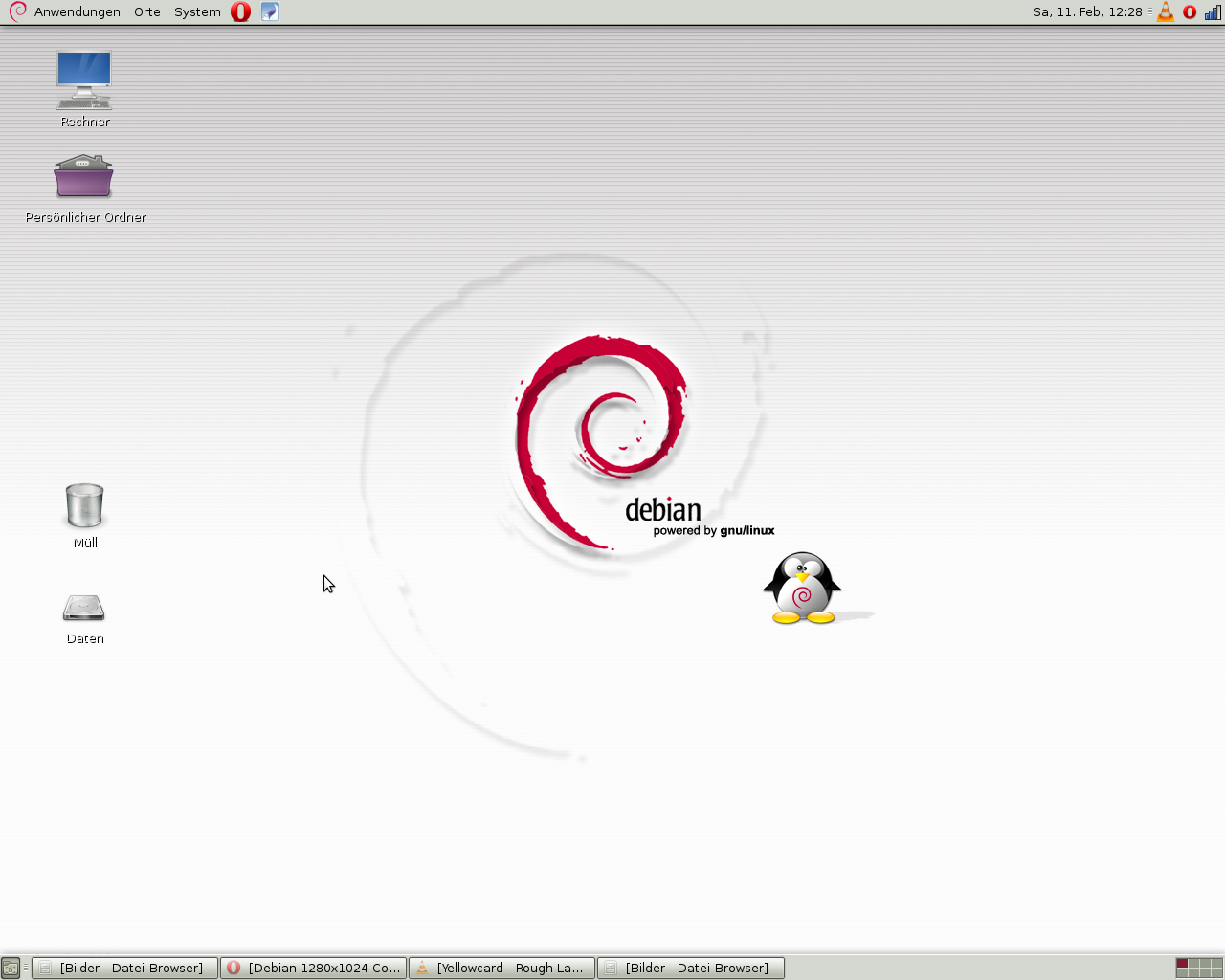Select the Müll trash icon
This screenshot has width=1225, height=980.
(x=84, y=505)
